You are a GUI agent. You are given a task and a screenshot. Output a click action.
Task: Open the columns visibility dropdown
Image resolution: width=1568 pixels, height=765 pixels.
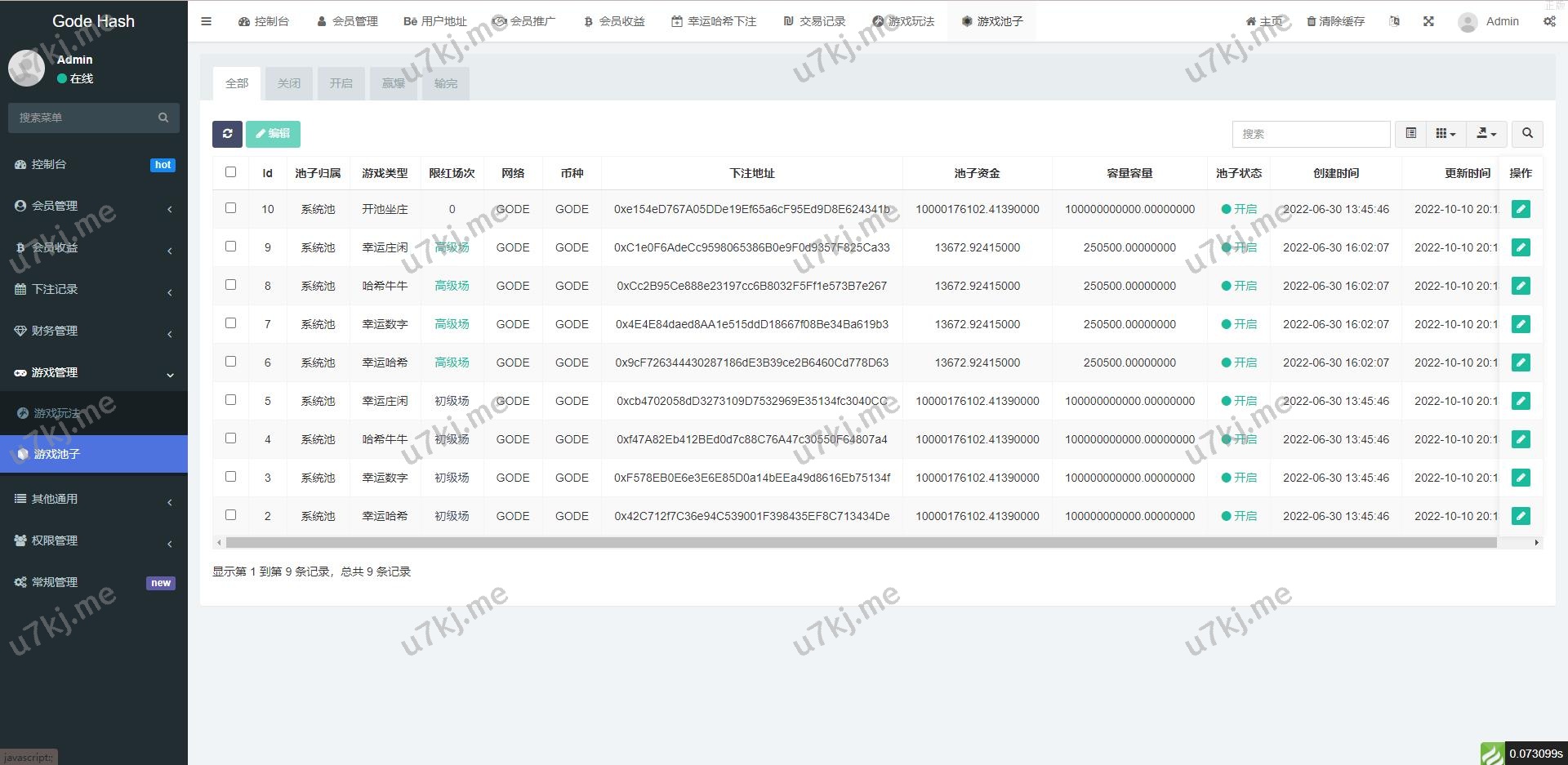point(1445,134)
